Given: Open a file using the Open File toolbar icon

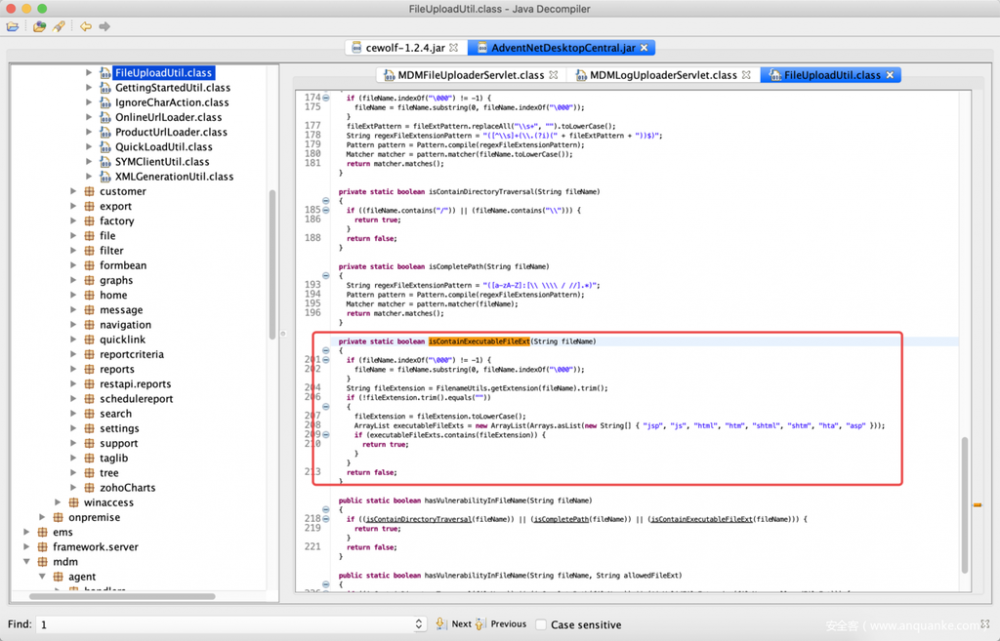Looking at the screenshot, I should point(12,27).
